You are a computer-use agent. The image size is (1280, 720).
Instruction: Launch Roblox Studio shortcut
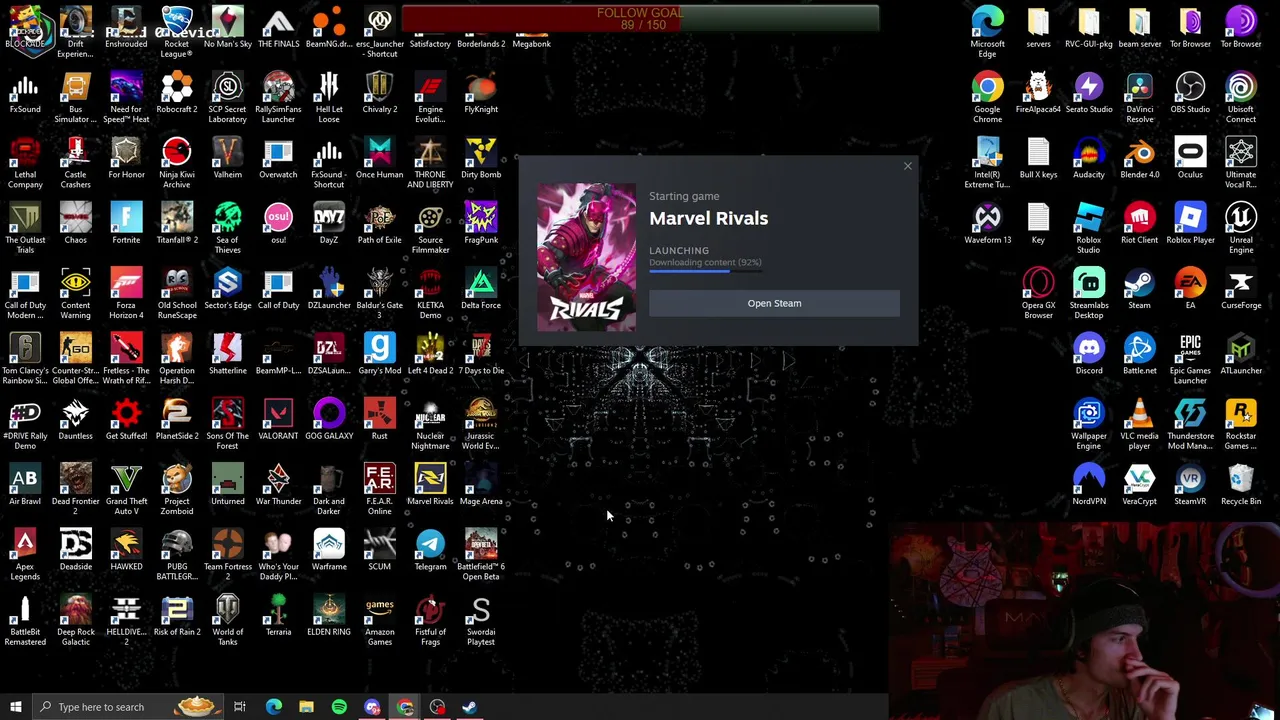[1088, 228]
